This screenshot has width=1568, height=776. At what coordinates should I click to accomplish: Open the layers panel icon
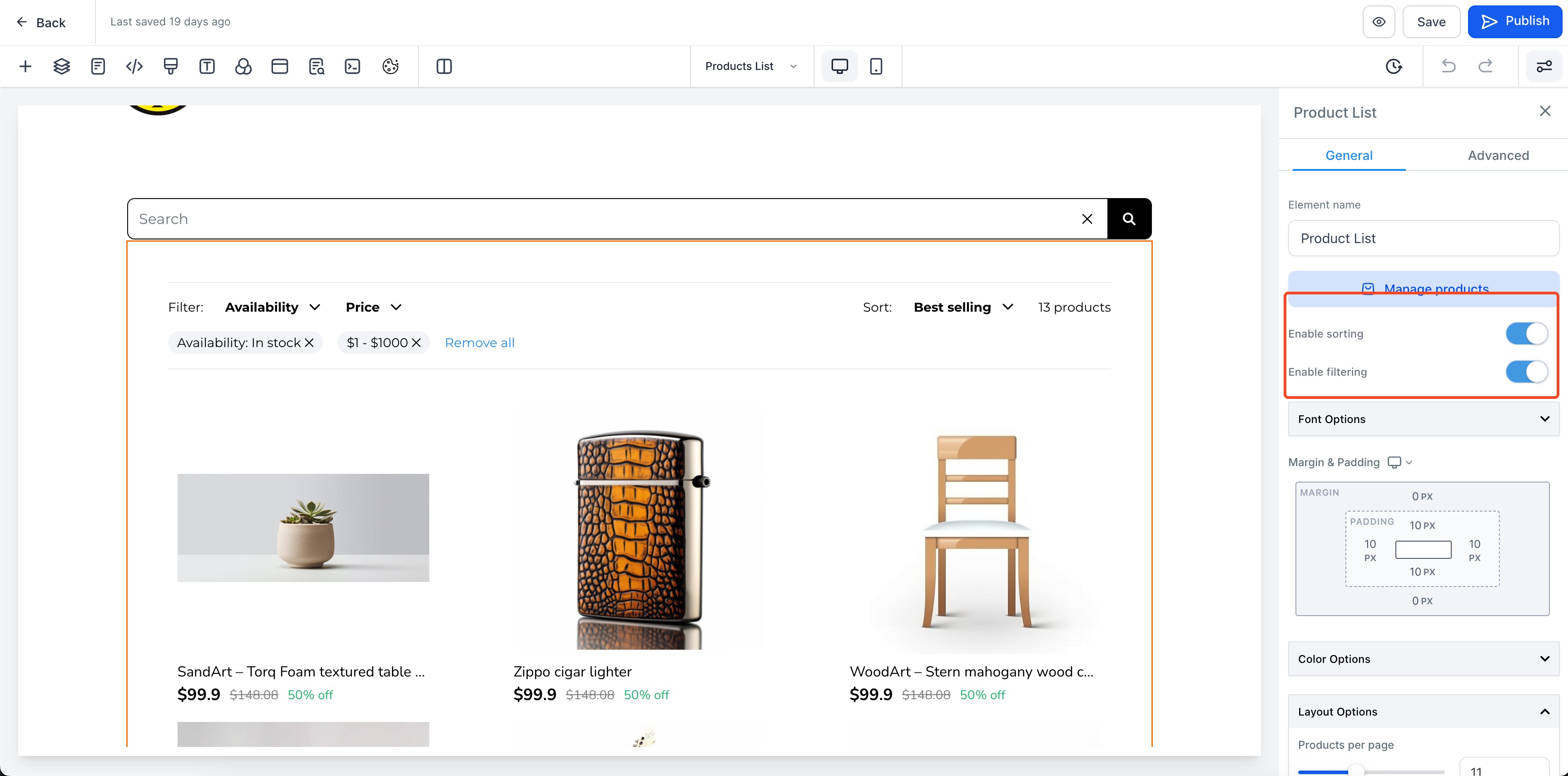point(61,66)
